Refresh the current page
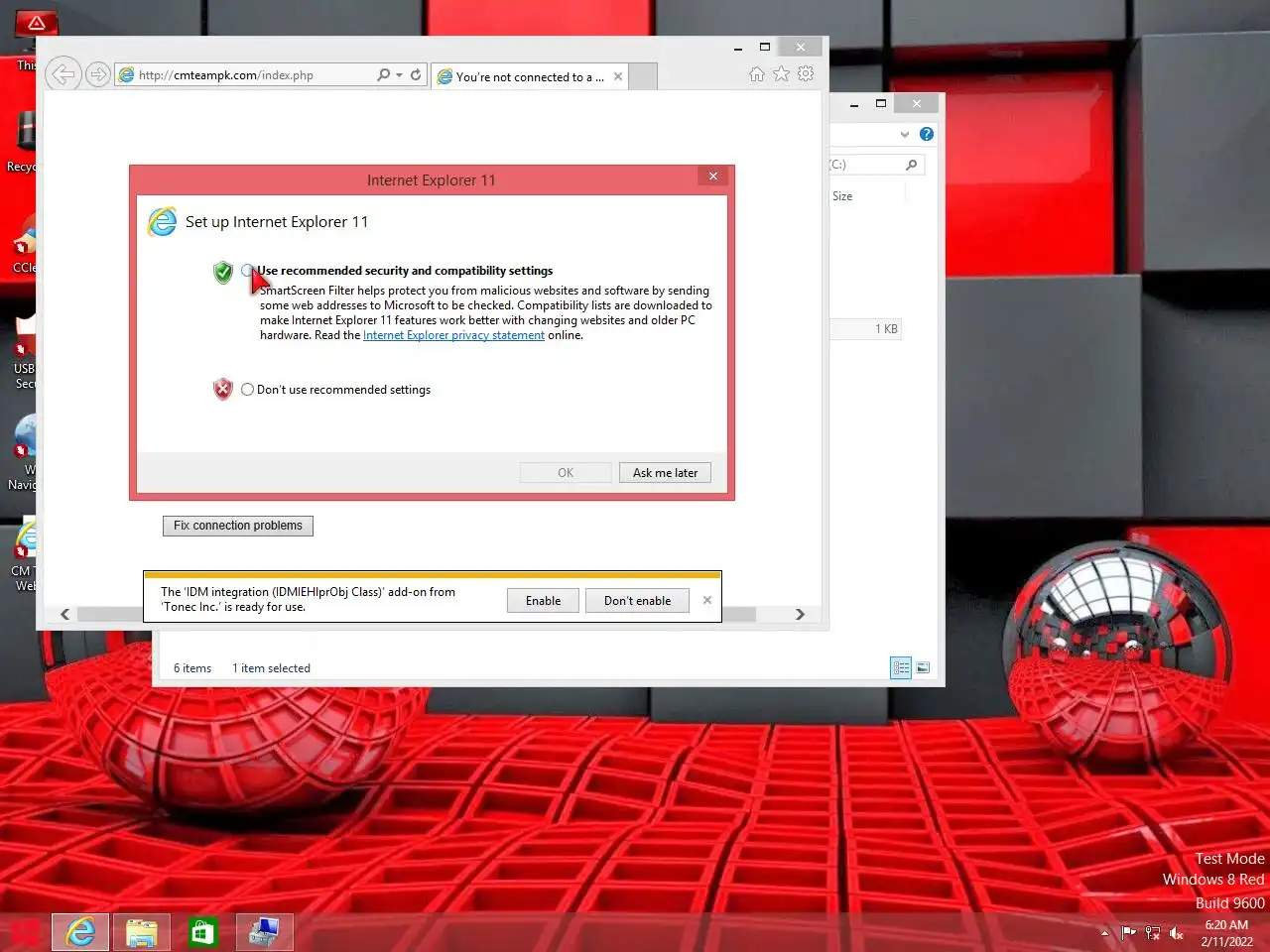Viewport: 1270px width, 952px height. [416, 75]
